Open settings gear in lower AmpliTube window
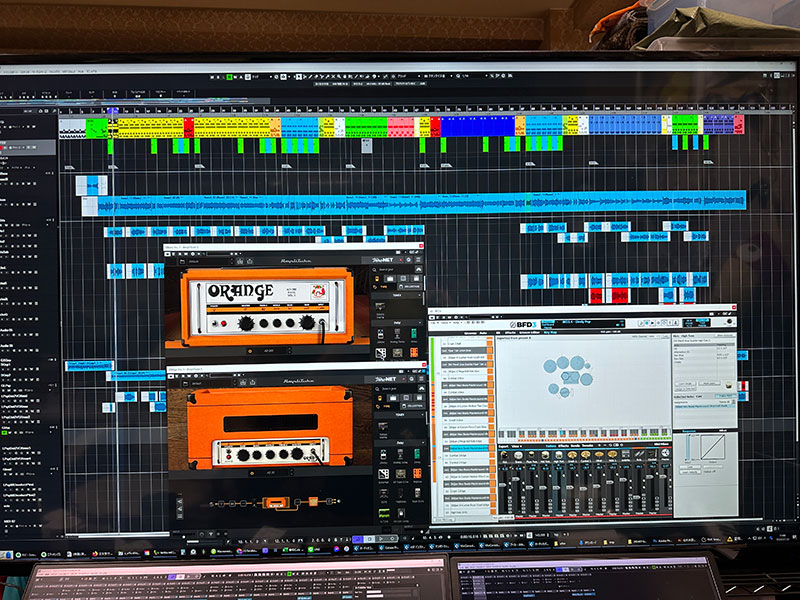 click(x=412, y=379)
